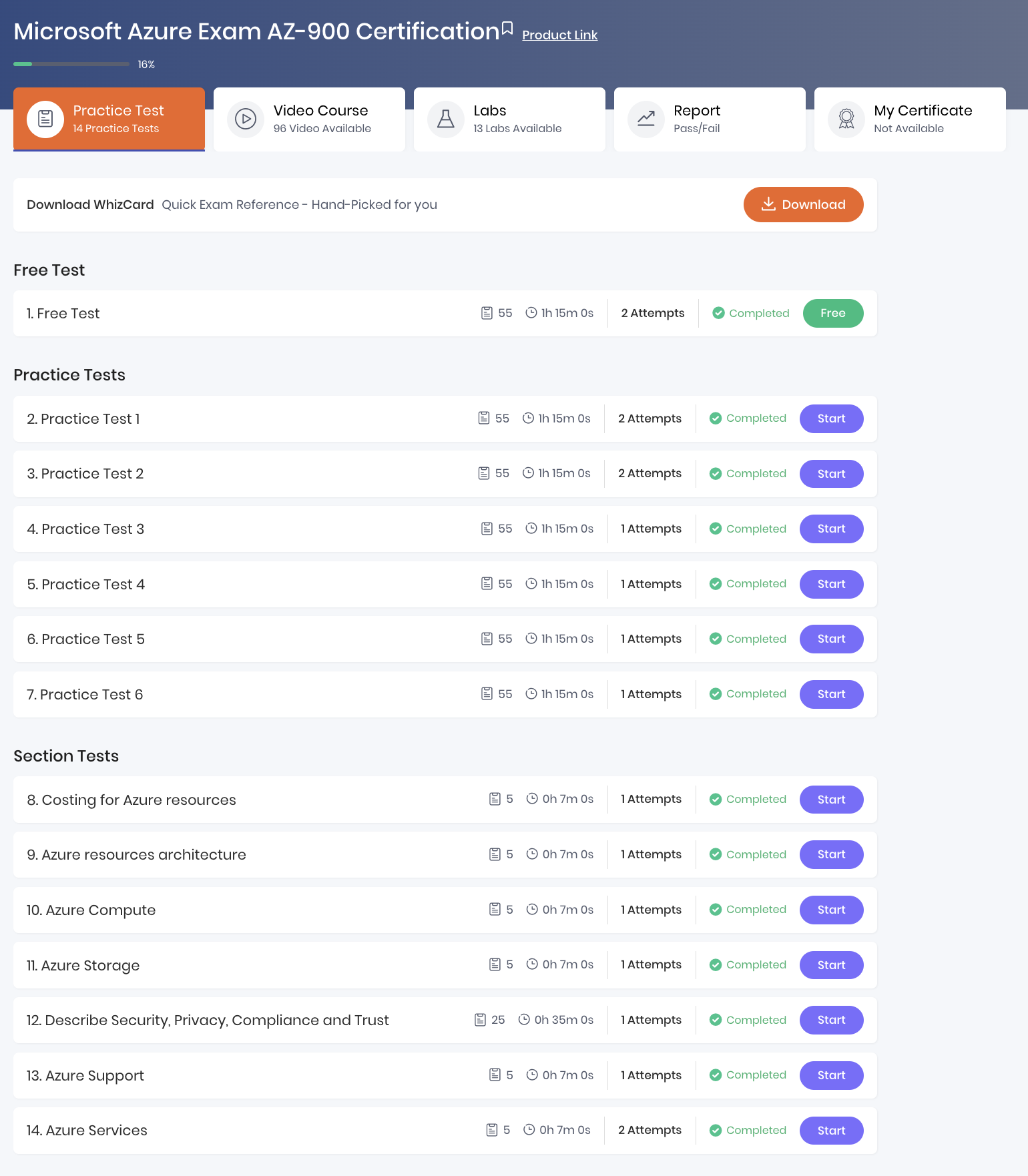Start Practice Test 1
1028x1176 pixels.
tap(831, 418)
